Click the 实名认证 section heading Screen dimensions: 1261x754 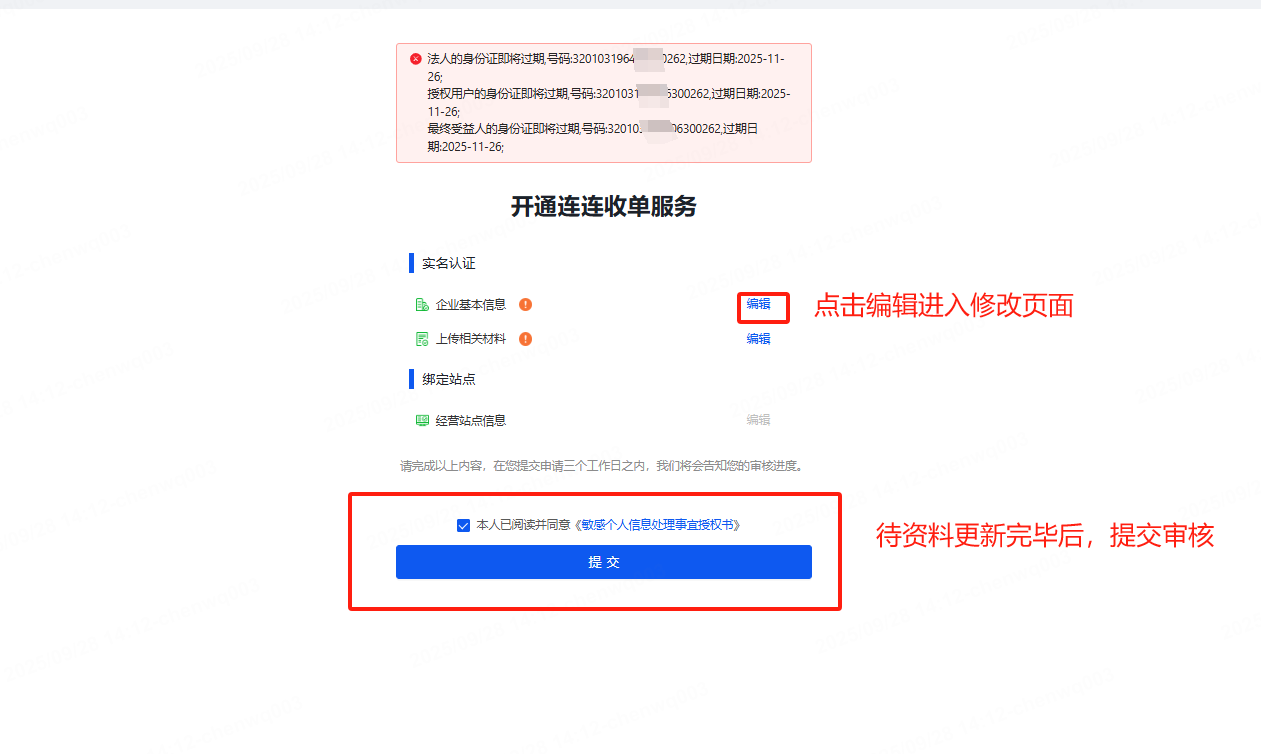[x=449, y=264]
